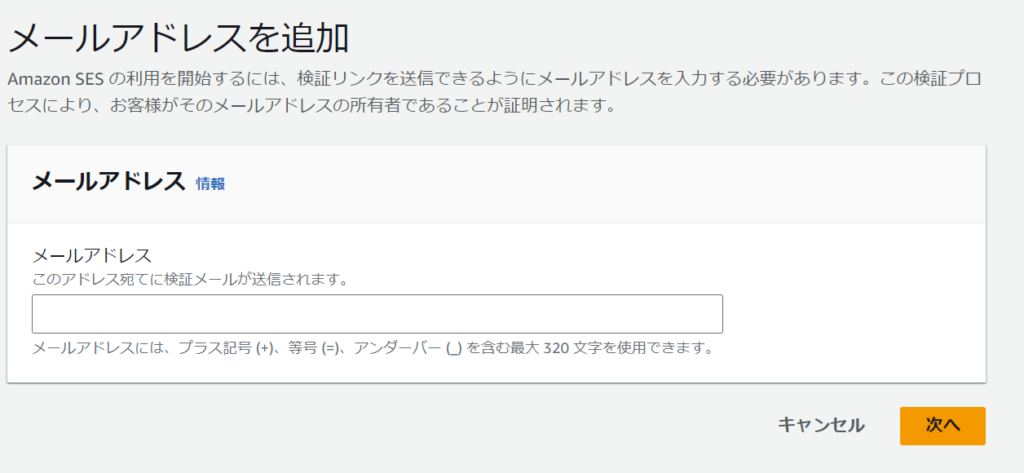Image resolution: width=1024 pixels, height=473 pixels.
Task: Click the hint このアドレス宛てに検証メールが送信されます
Action: [x=189, y=280]
